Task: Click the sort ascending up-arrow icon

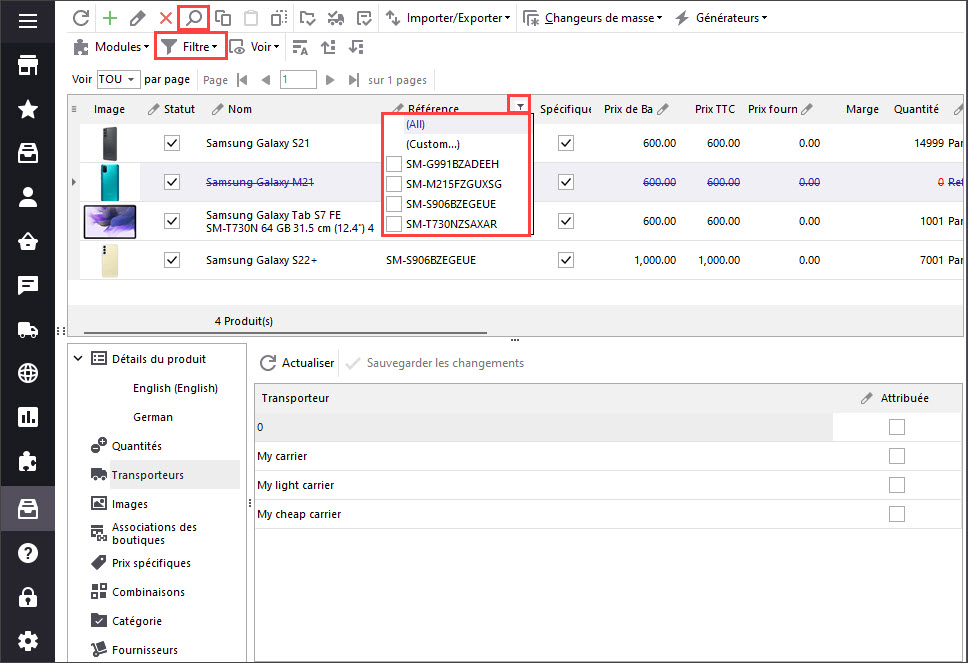Action: tap(328, 47)
